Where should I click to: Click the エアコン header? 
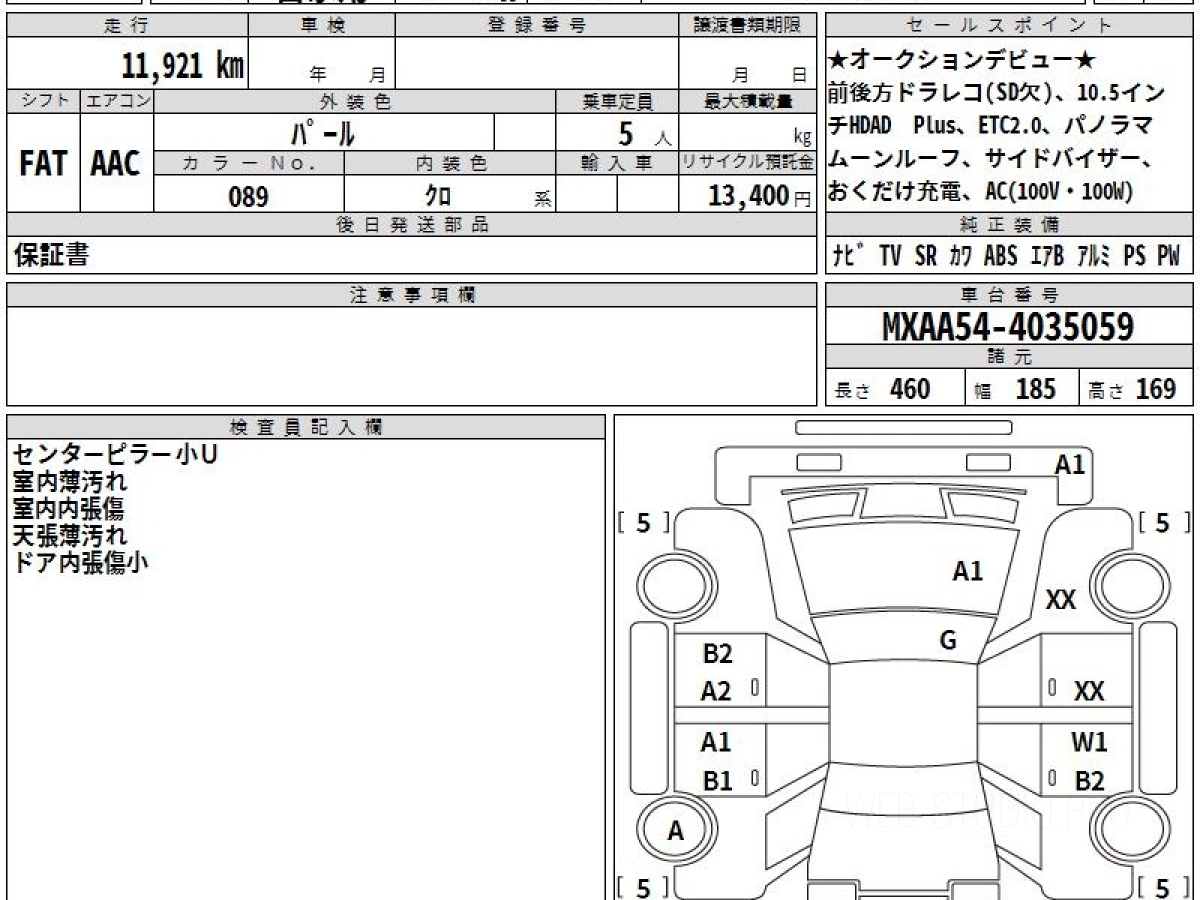tap(117, 101)
